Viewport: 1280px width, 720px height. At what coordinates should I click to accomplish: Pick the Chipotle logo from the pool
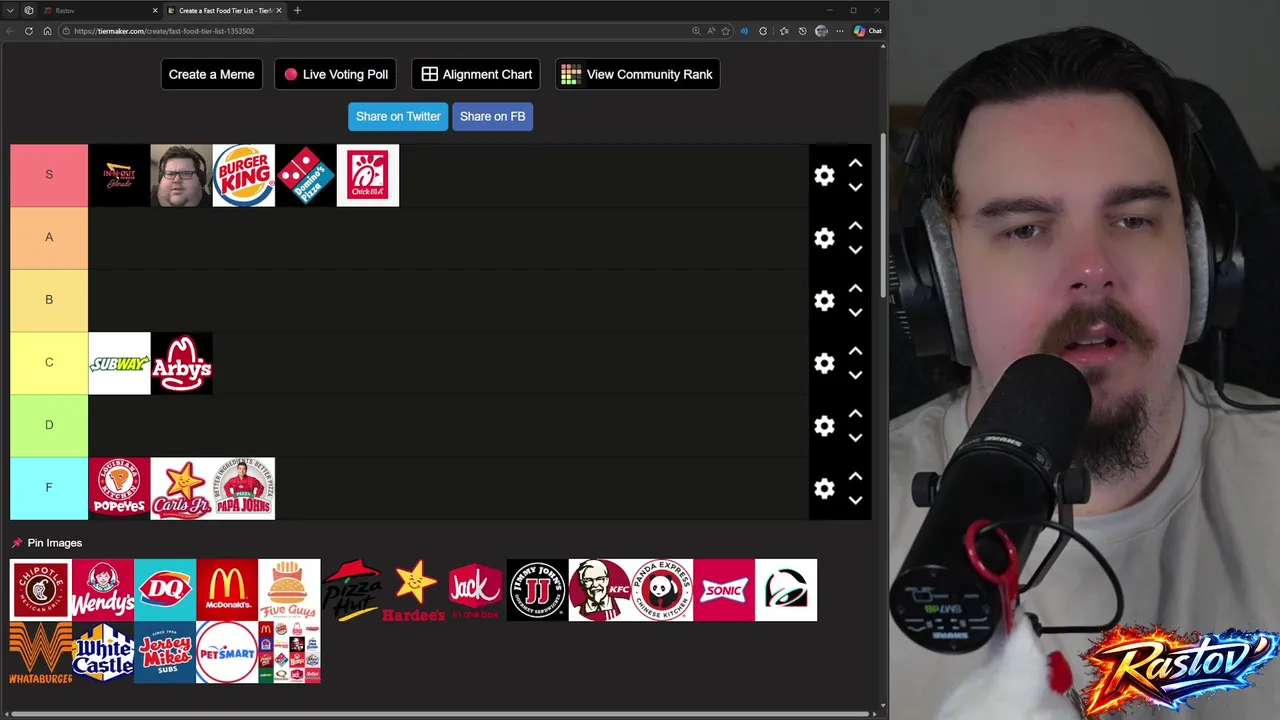(x=41, y=590)
